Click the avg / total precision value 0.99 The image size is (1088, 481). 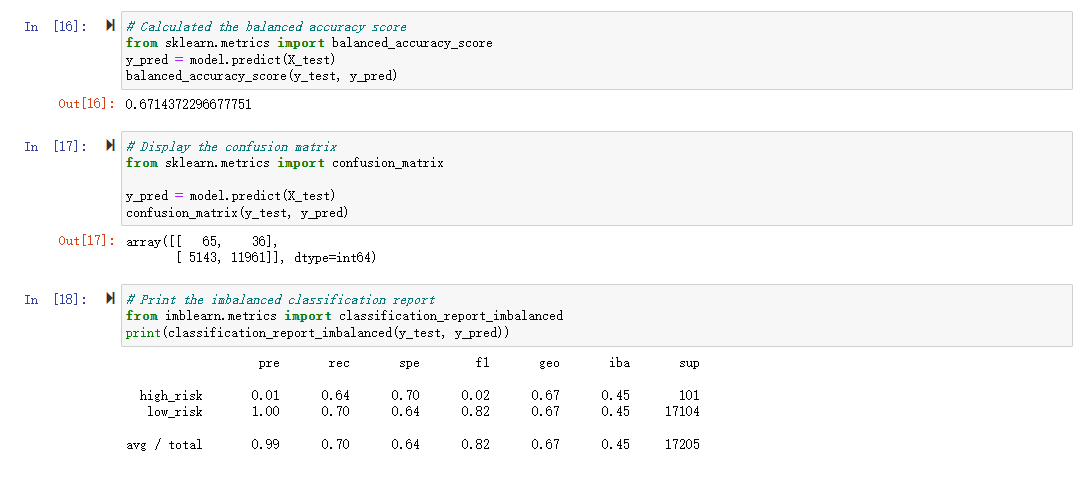[266, 445]
